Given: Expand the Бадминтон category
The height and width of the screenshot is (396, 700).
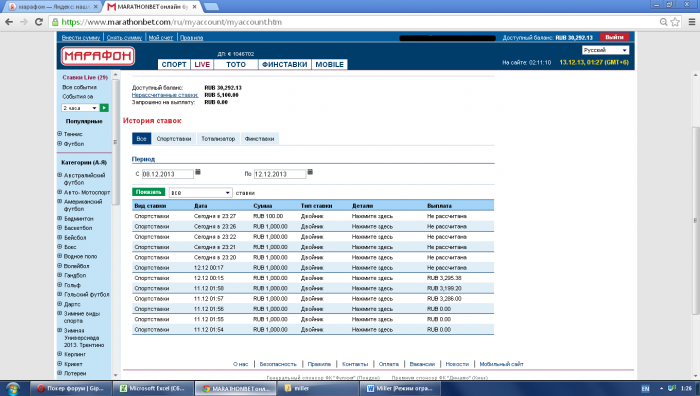Looking at the screenshot, I should coord(59,218).
